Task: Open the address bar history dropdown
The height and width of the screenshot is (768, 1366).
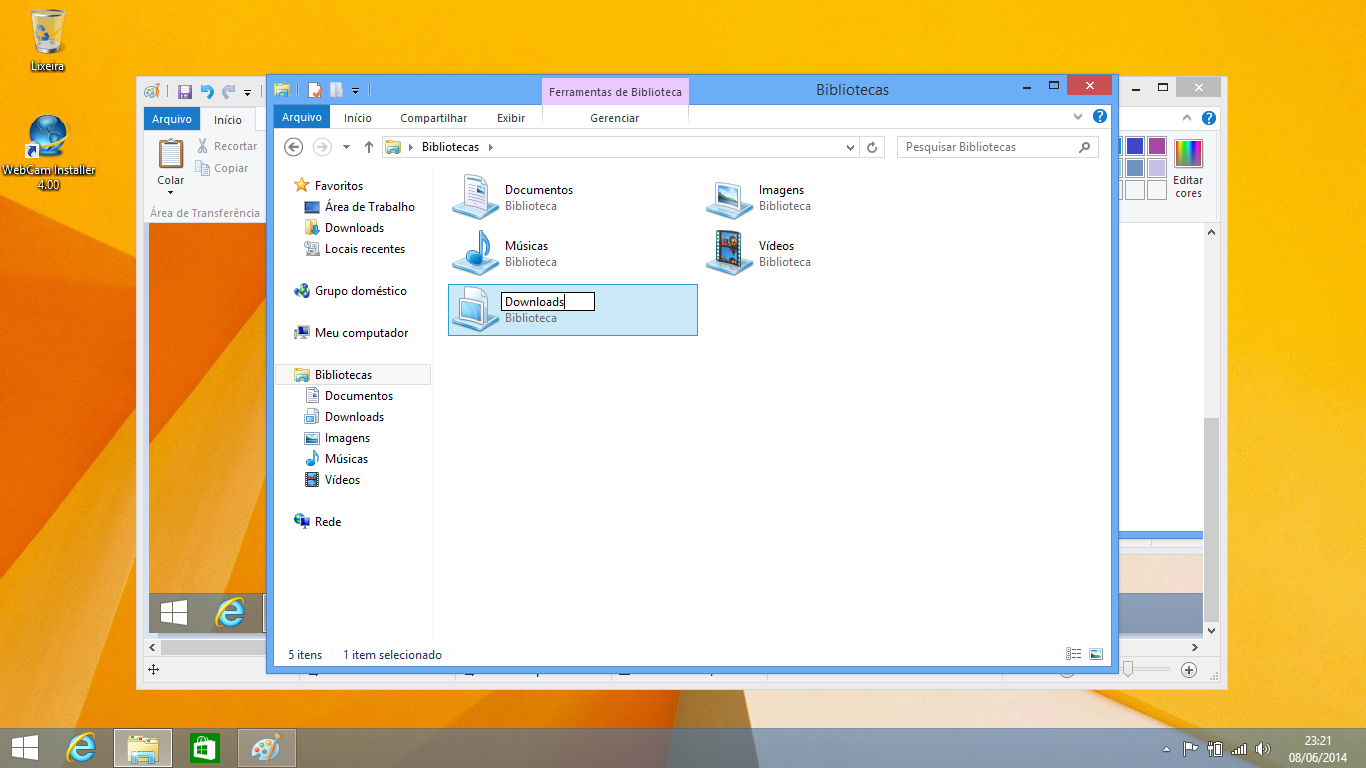Action: (850, 147)
